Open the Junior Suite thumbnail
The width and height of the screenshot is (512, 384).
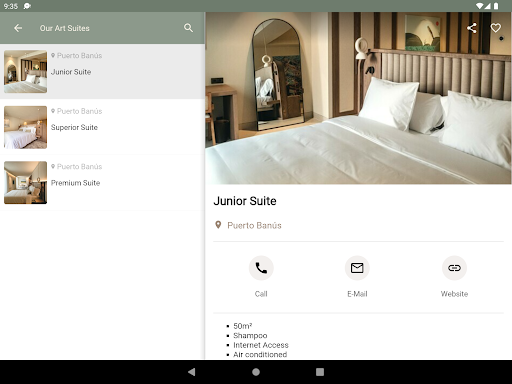pyautogui.click(x=25, y=71)
